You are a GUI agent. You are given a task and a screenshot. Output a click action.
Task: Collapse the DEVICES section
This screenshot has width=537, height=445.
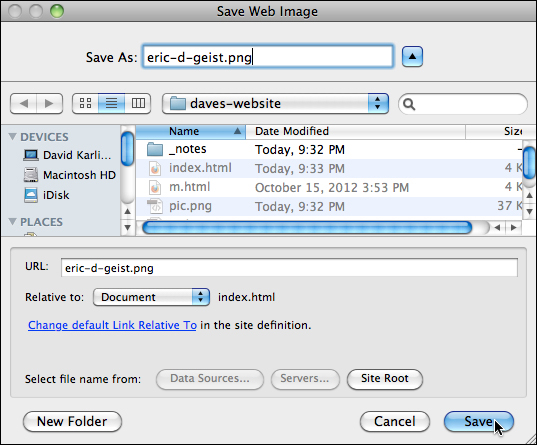[13, 137]
